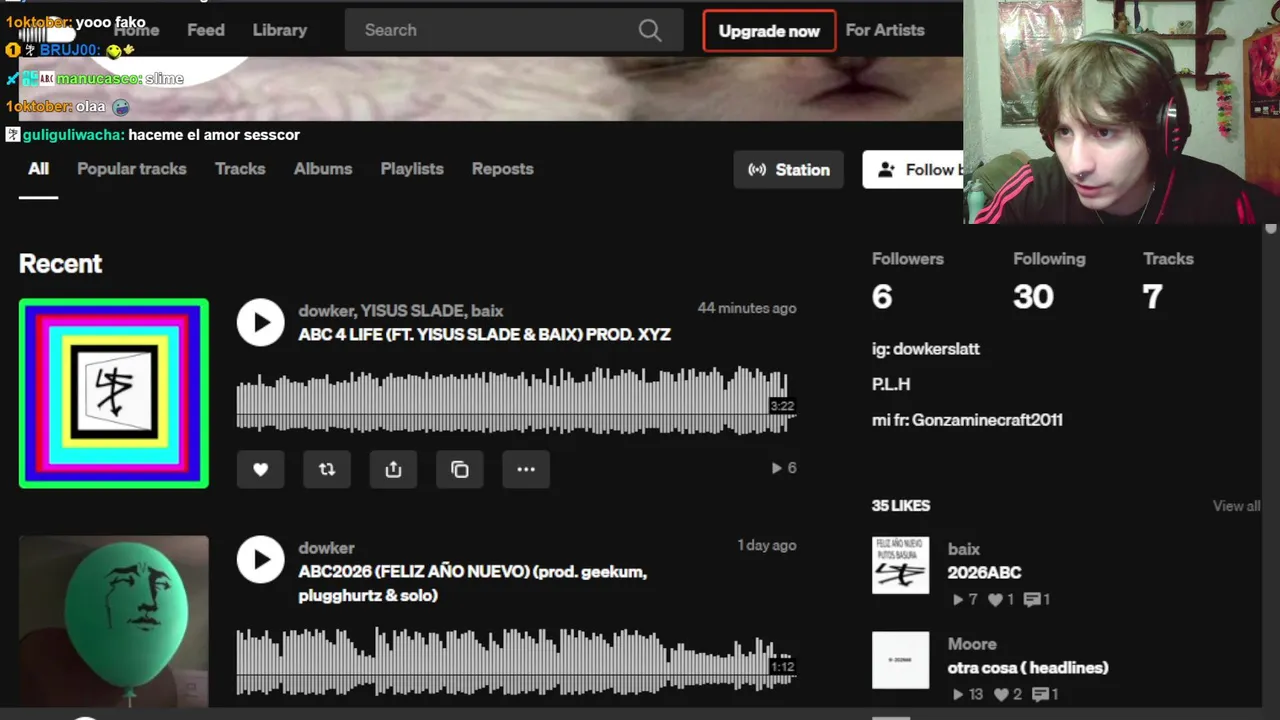Screen dimensions: 1280x720
Task: Switch to the Albums tab
Action: [323, 169]
